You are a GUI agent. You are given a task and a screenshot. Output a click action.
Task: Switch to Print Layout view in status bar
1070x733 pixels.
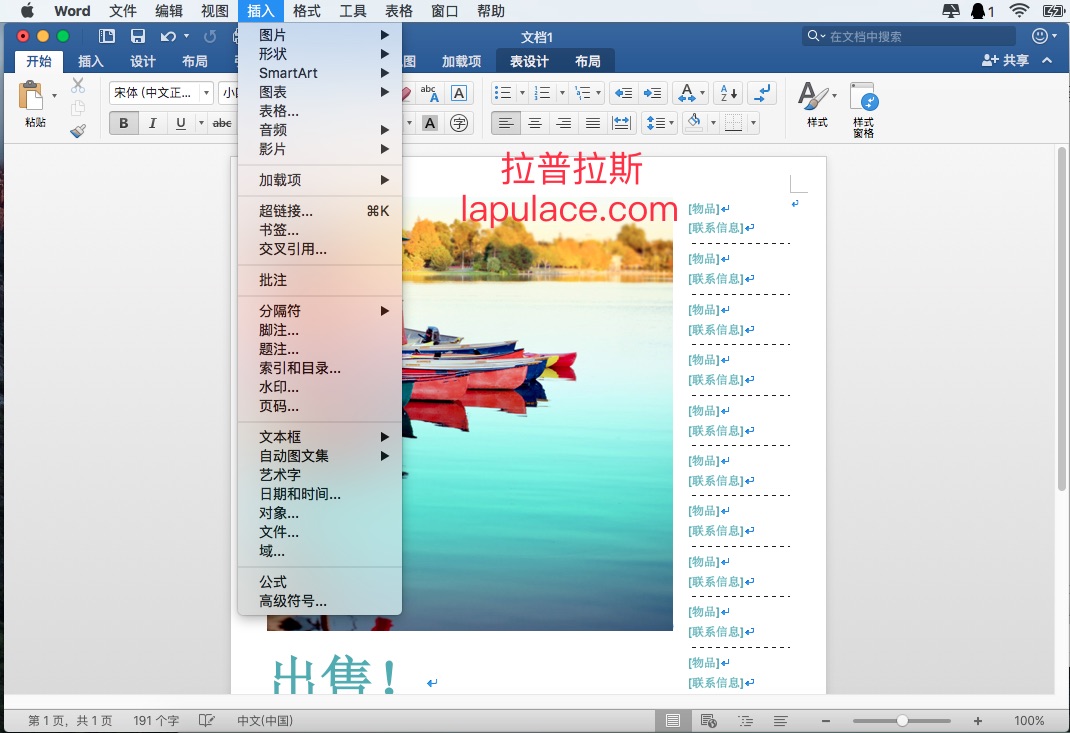coord(673,720)
